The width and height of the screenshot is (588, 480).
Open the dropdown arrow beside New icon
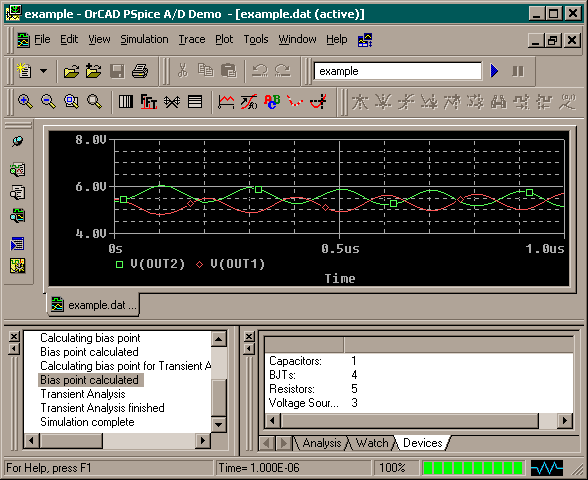[x=44, y=70]
